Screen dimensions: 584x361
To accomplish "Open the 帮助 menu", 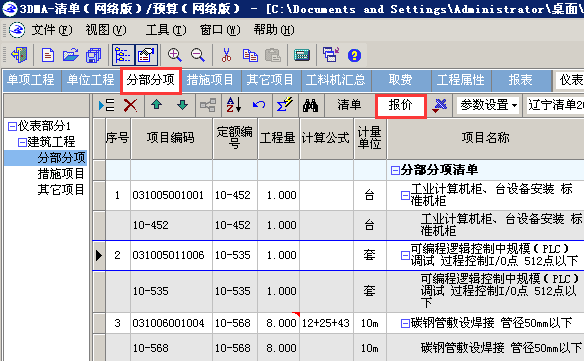I will pos(274,30).
